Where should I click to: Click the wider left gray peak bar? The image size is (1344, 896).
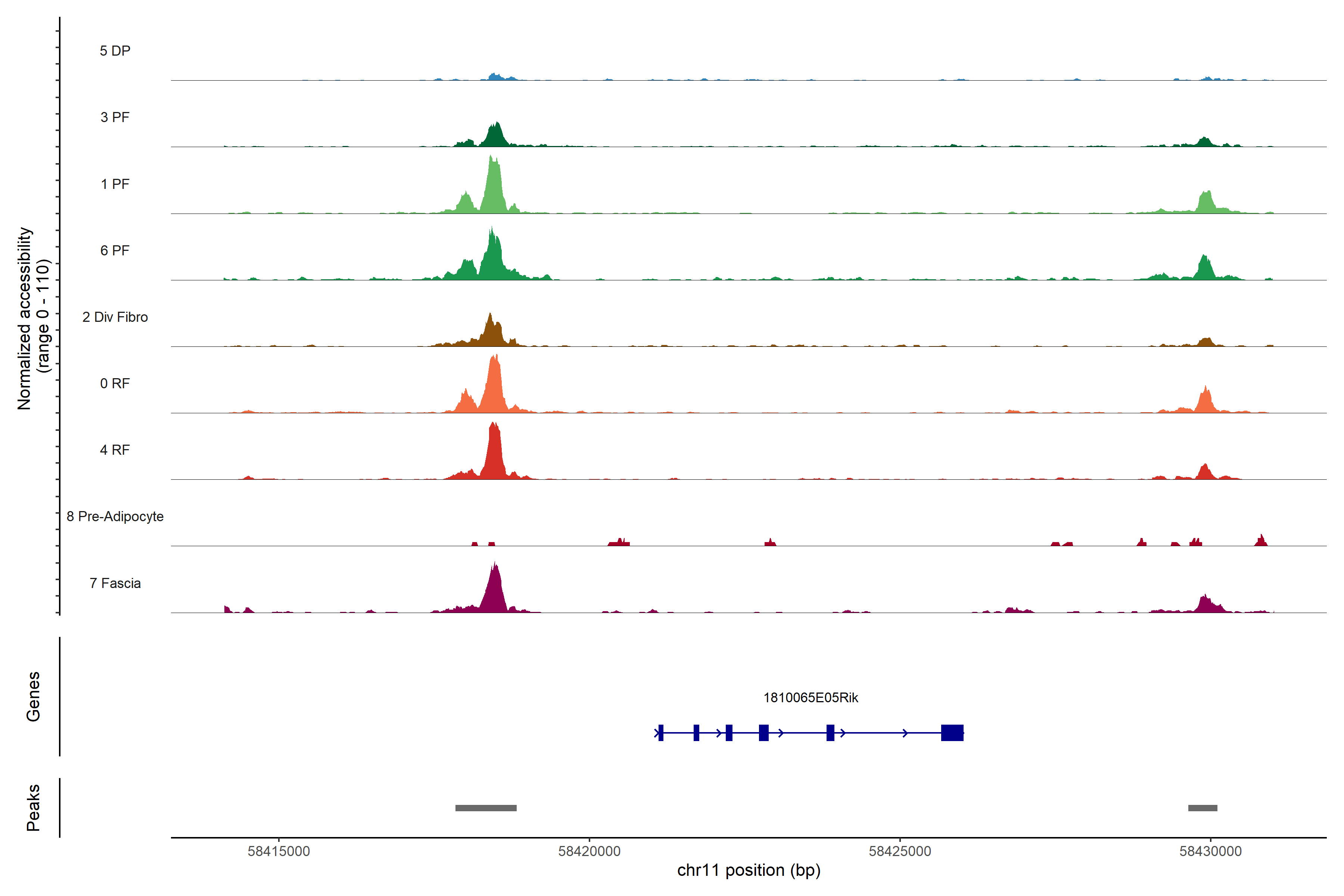486,808
